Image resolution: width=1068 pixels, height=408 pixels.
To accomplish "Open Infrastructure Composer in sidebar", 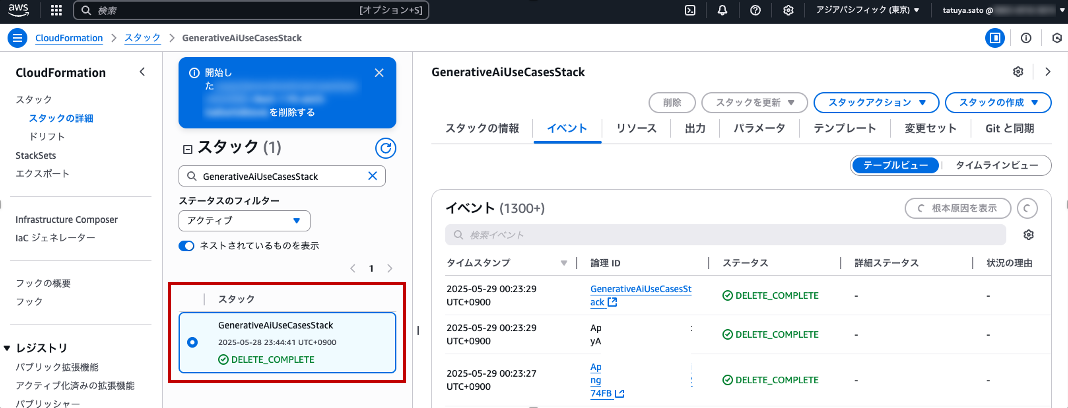I will (67, 219).
